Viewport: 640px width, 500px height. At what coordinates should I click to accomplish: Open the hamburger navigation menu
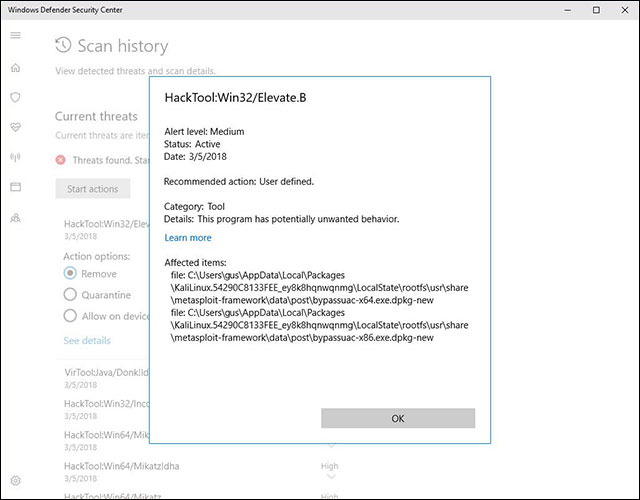tap(16, 35)
